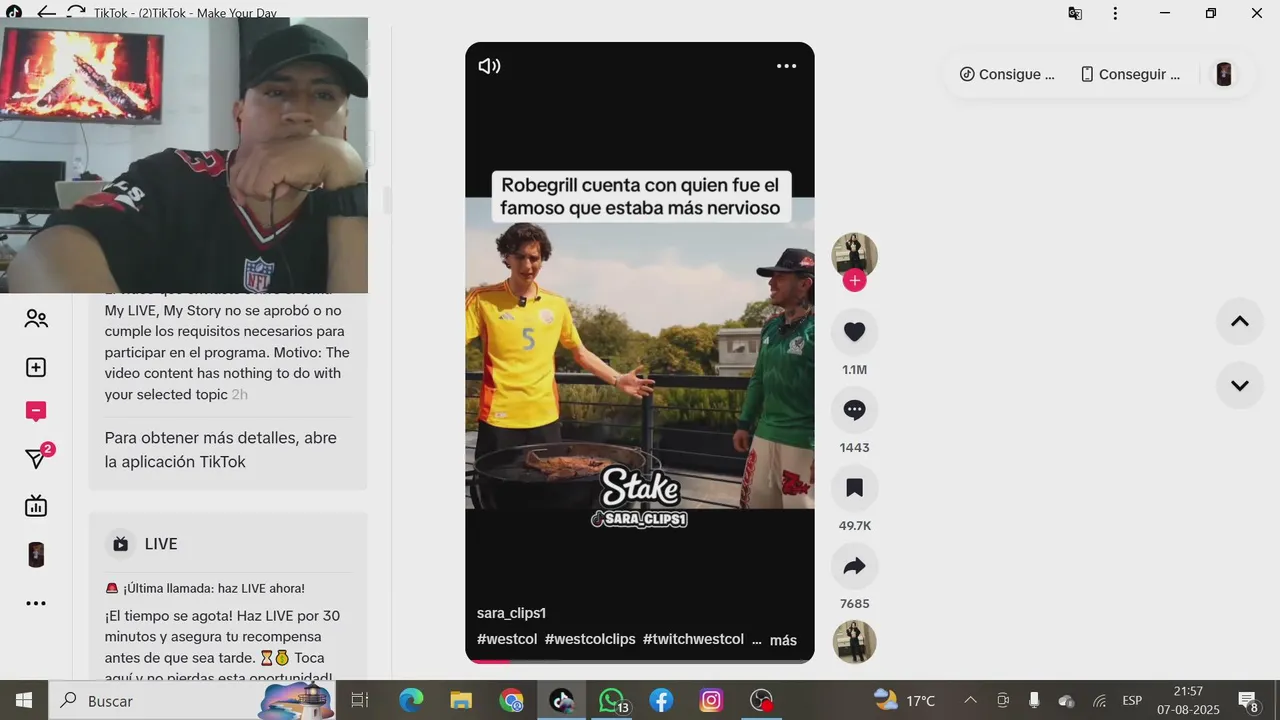
Task: Go to the previous video with up chevron
Action: (1240, 321)
